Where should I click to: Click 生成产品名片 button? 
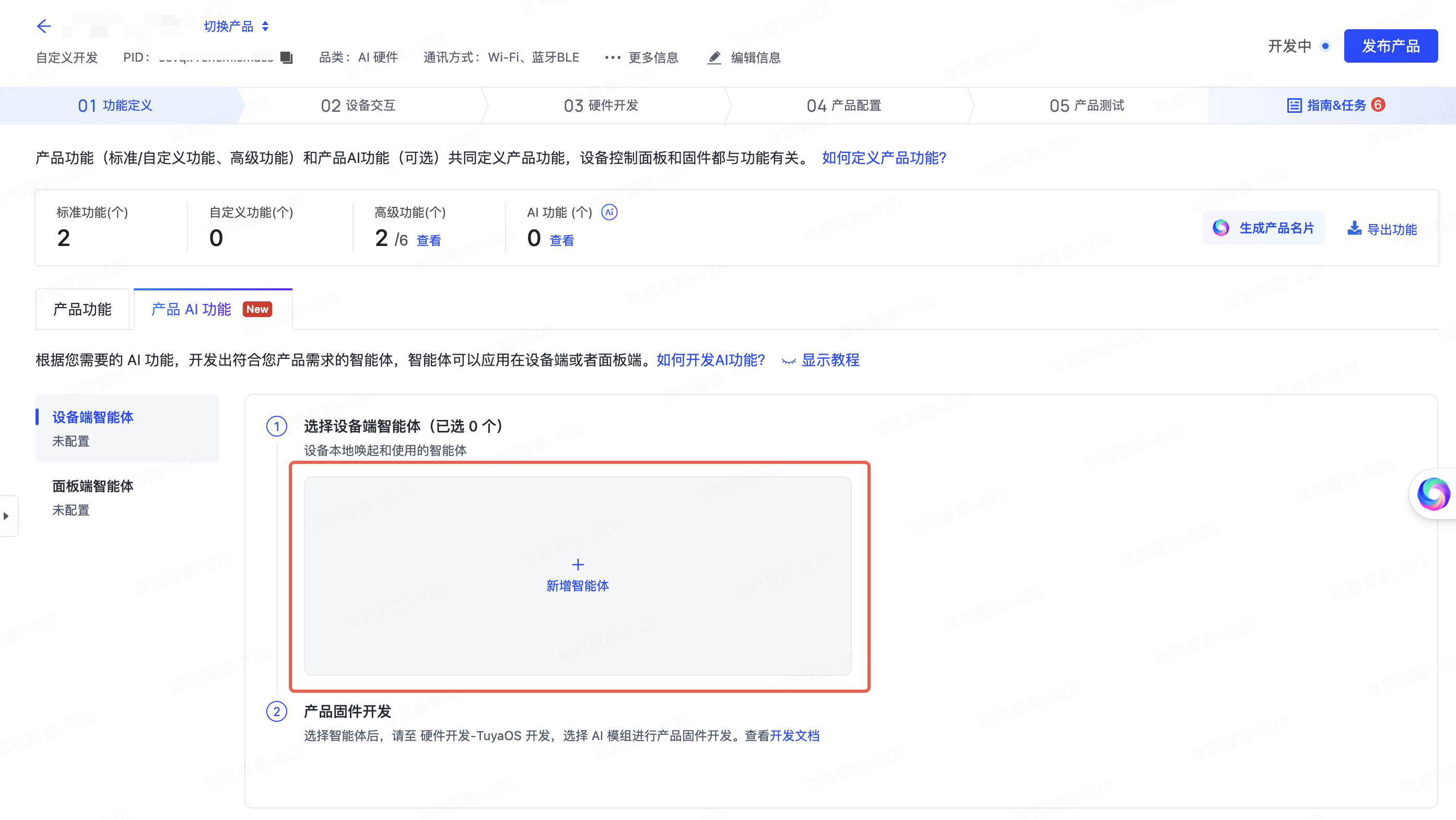(x=1263, y=228)
